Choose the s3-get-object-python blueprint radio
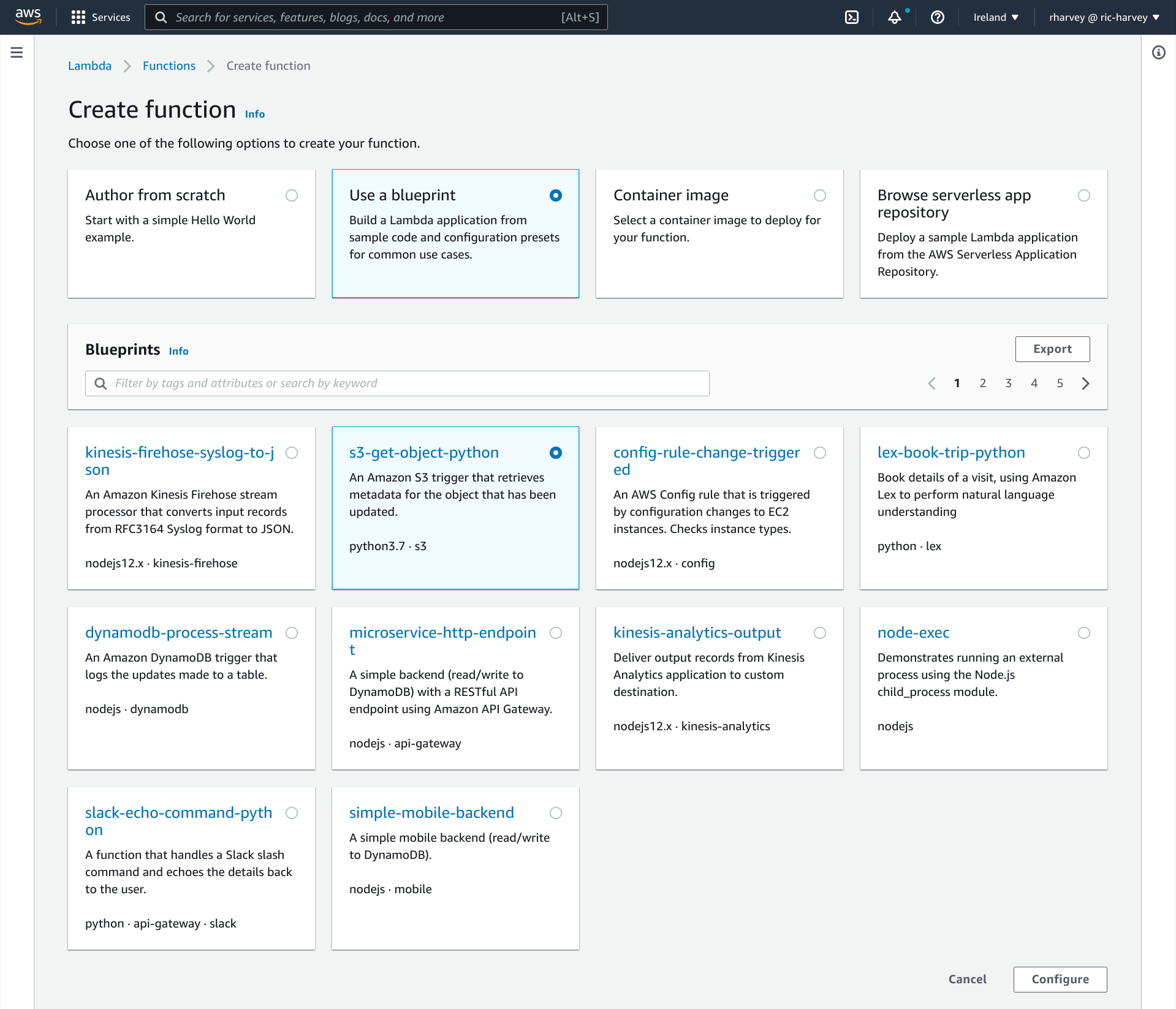This screenshot has height=1009, width=1176. pos(556,453)
